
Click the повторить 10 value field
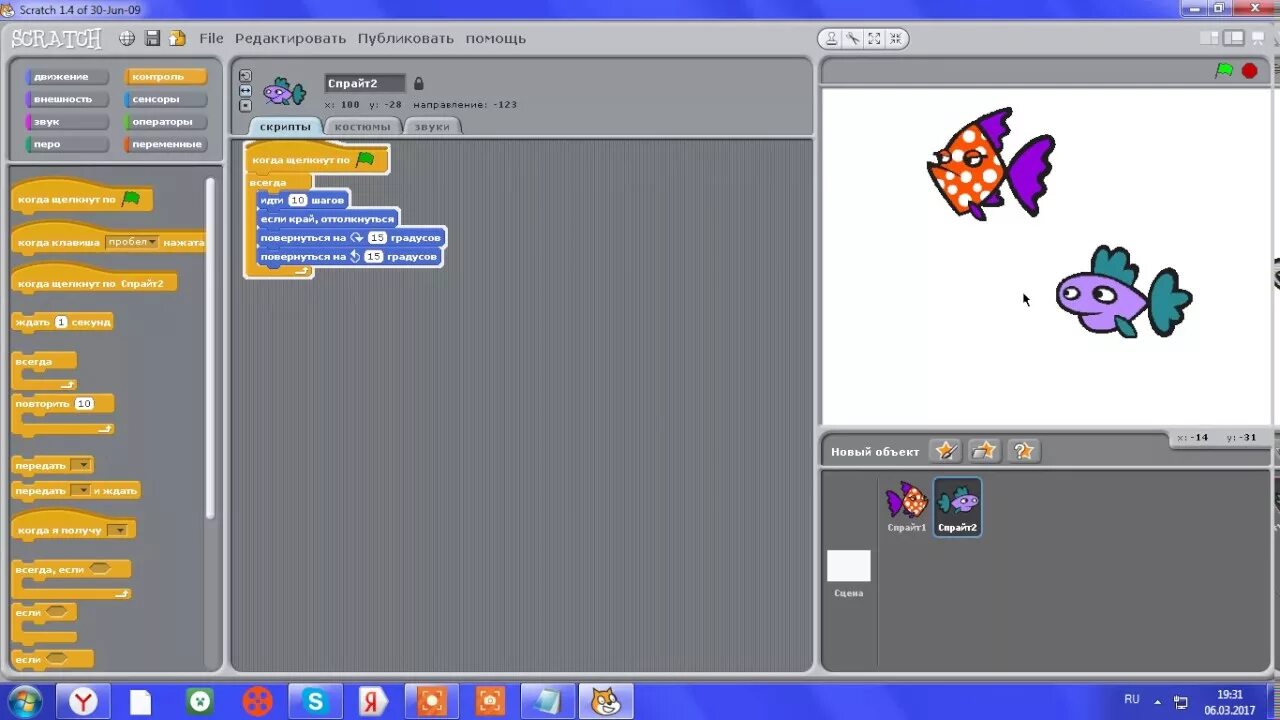84,404
